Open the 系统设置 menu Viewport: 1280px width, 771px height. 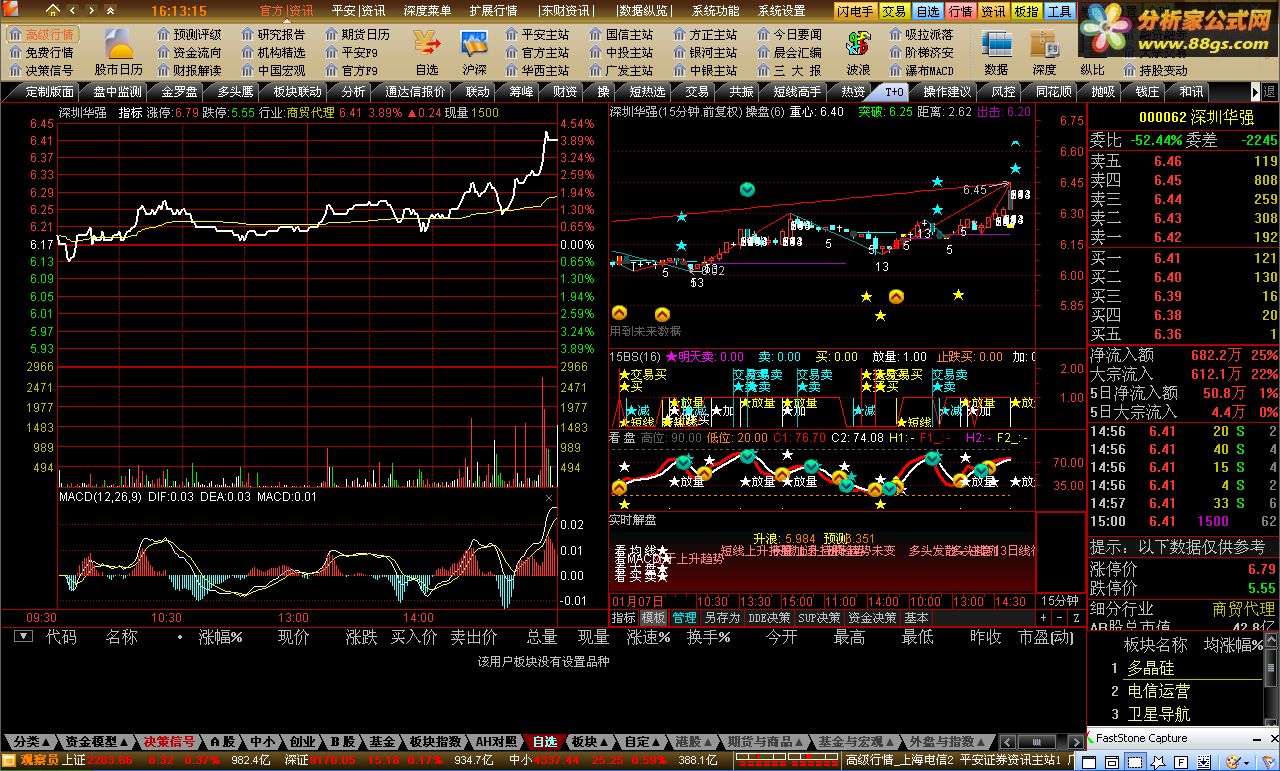pyautogui.click(x=781, y=11)
